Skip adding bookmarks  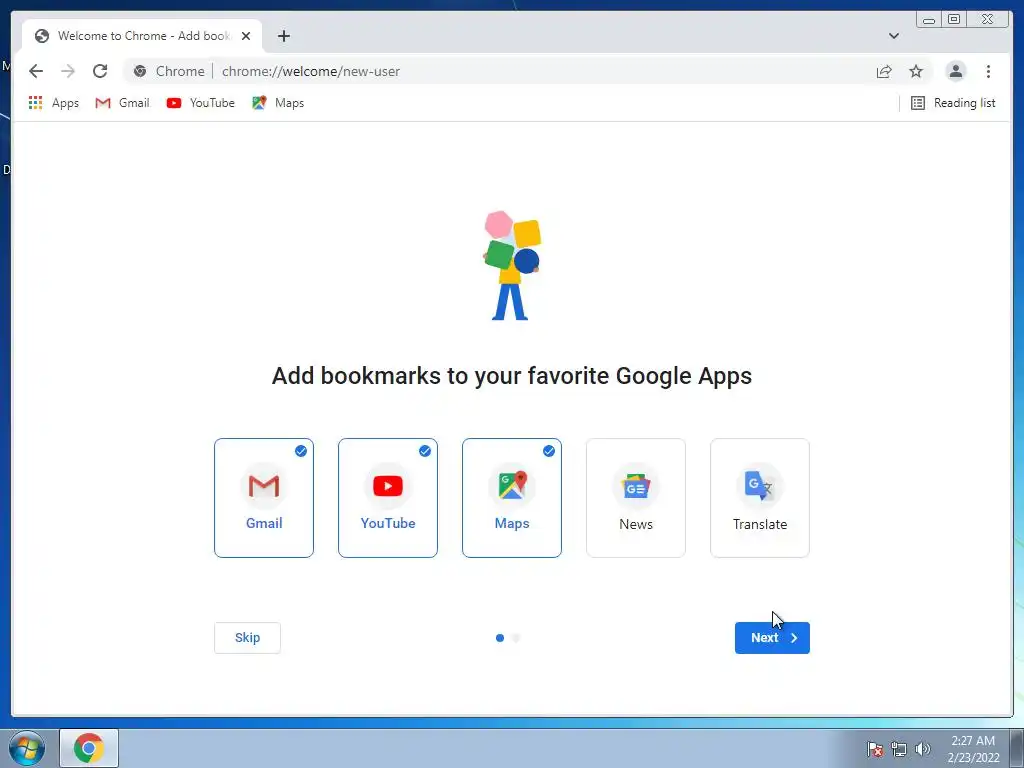(248, 637)
